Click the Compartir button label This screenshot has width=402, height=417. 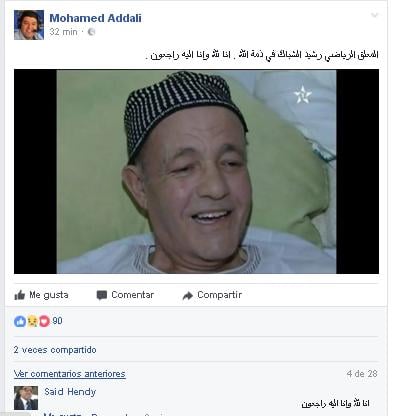[x=219, y=295]
